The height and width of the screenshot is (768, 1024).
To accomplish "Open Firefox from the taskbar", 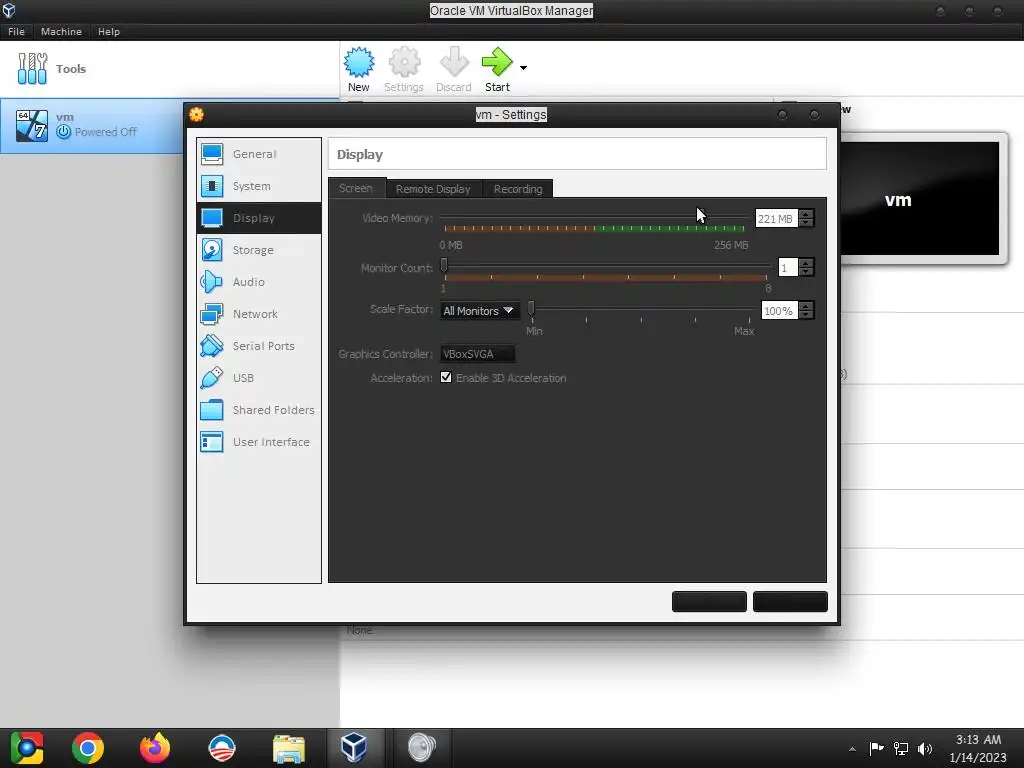I will (155, 748).
